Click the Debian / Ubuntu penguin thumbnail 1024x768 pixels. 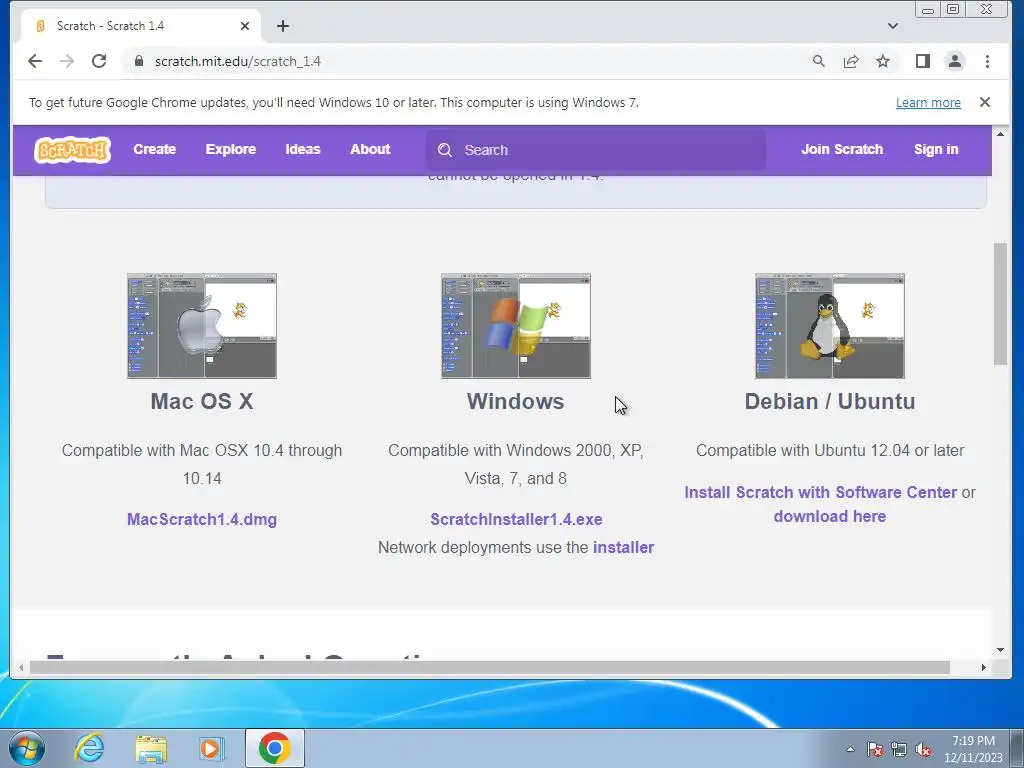829,326
